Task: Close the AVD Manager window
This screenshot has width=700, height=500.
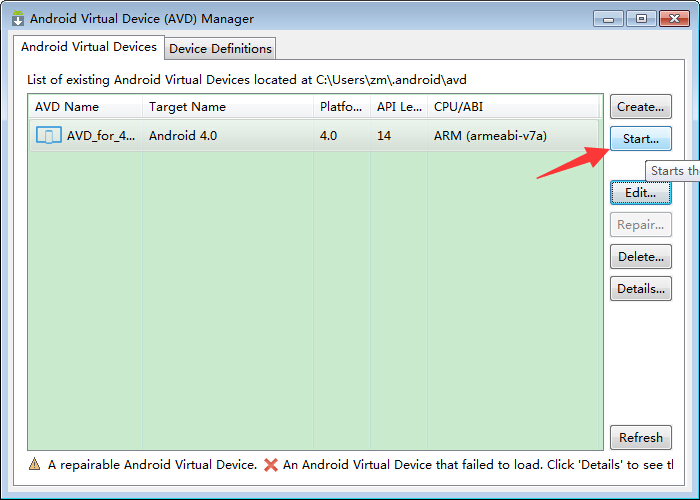Action: [x=675, y=19]
